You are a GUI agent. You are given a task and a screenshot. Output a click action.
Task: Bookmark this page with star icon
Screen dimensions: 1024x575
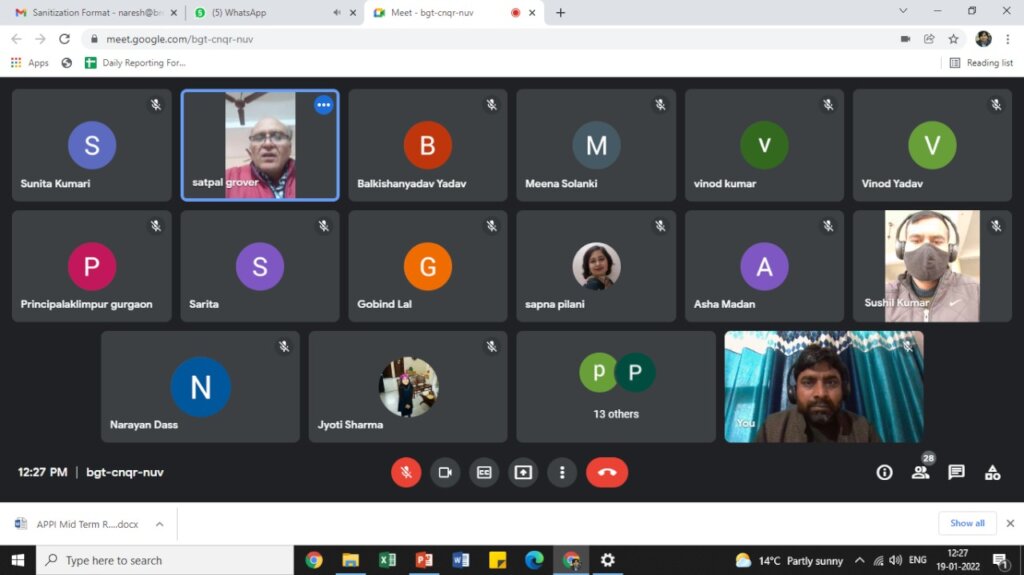coord(953,39)
